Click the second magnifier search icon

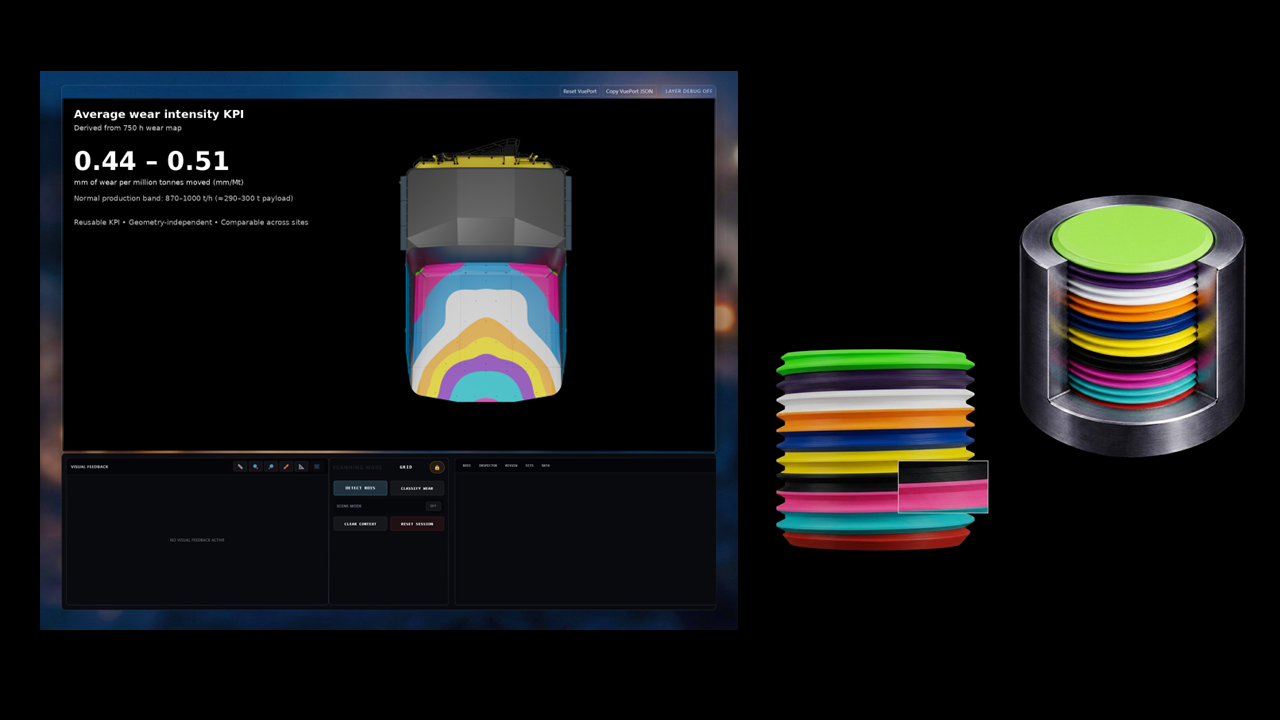[271, 466]
